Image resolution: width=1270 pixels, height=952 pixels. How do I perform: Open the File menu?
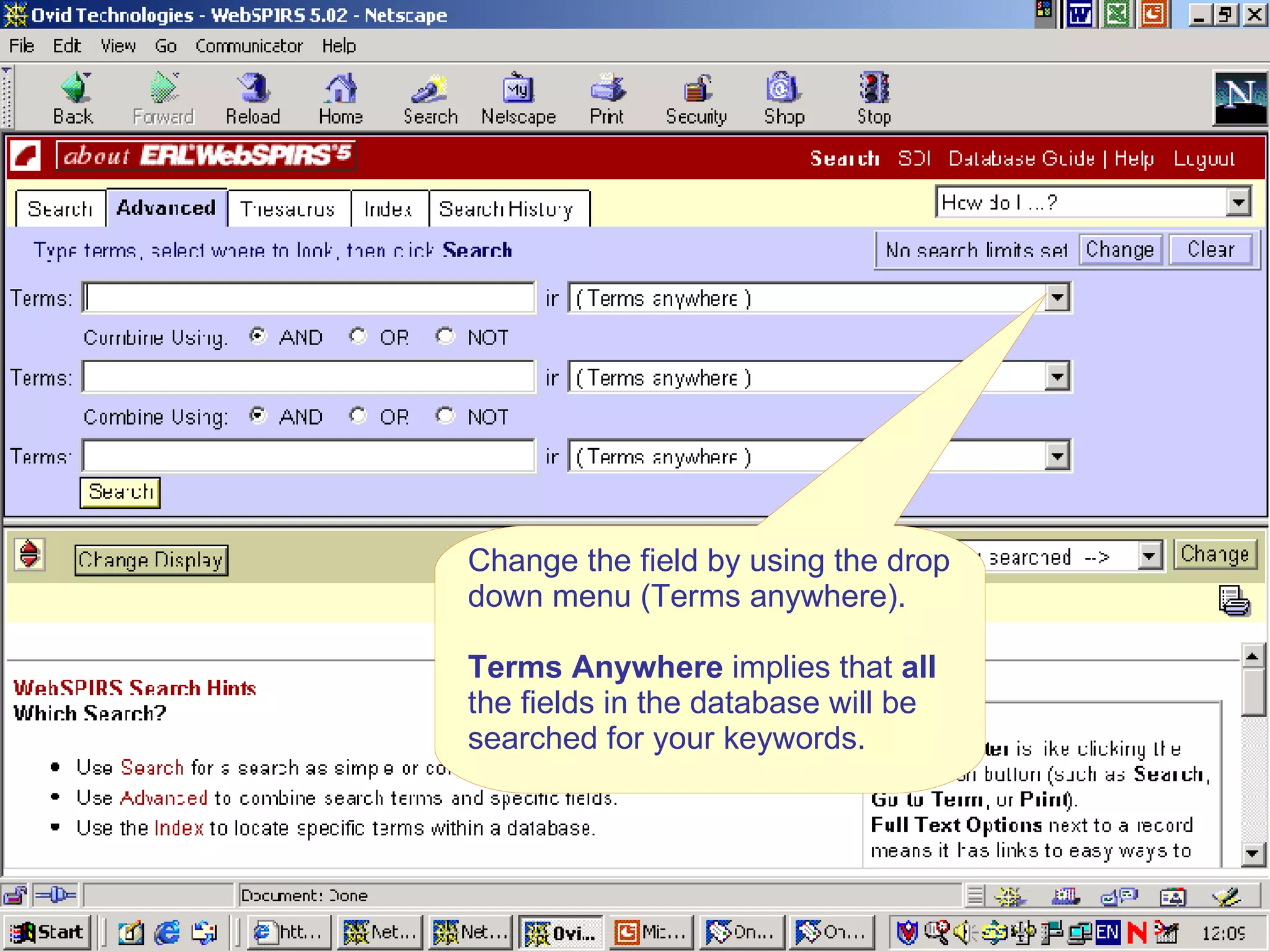22,46
